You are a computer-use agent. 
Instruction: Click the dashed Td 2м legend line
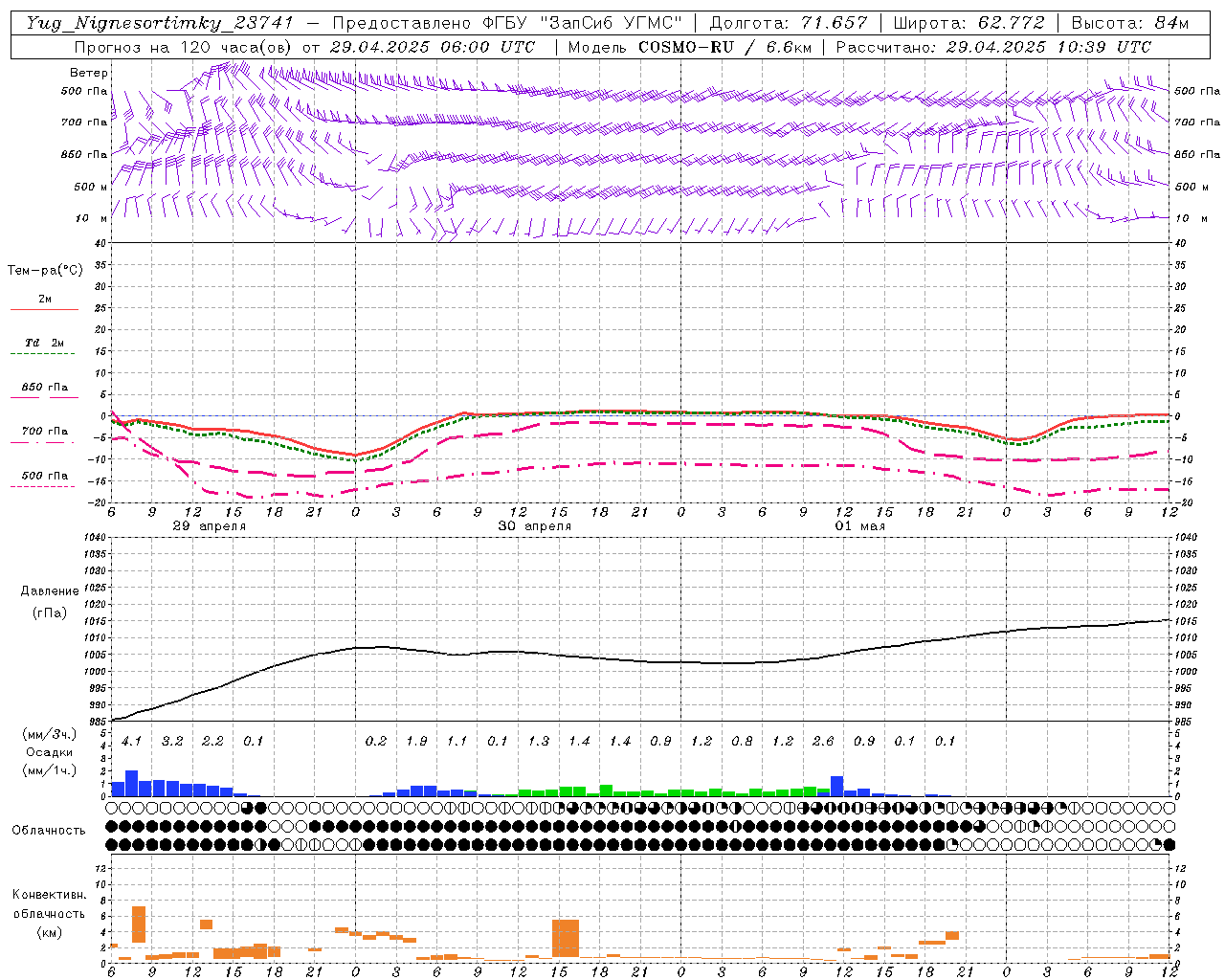[x=44, y=353]
